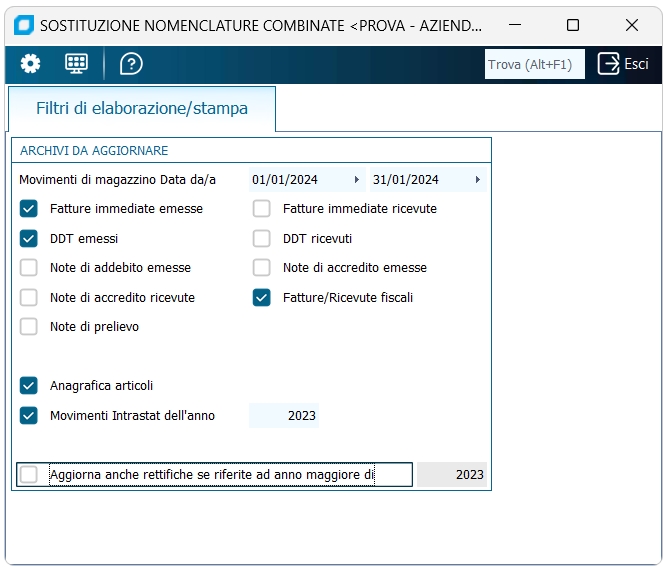Tick Note di addebito emesse
This screenshot has width=663, height=567.
[28, 268]
